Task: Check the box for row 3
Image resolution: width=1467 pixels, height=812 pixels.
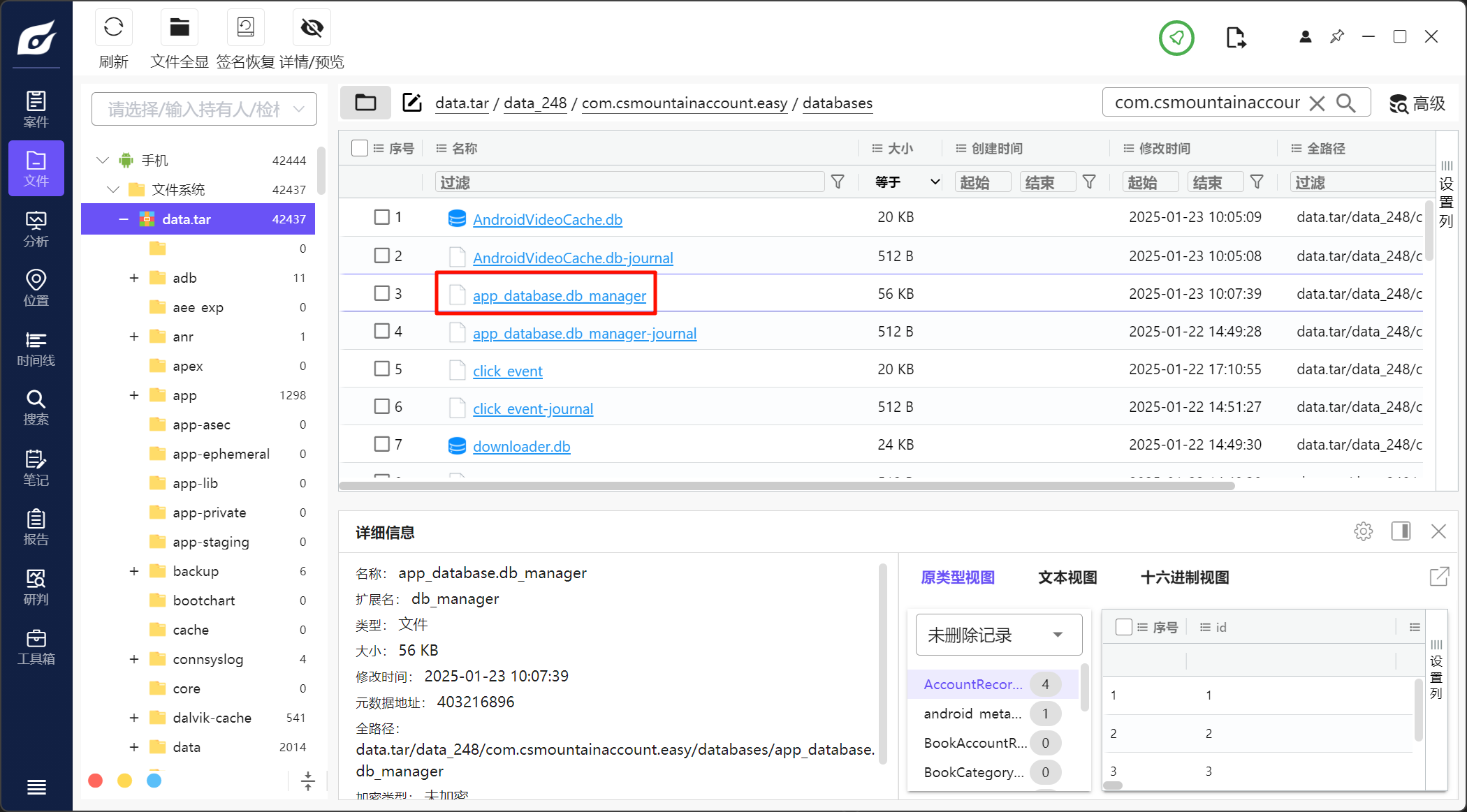Action: pyautogui.click(x=381, y=293)
